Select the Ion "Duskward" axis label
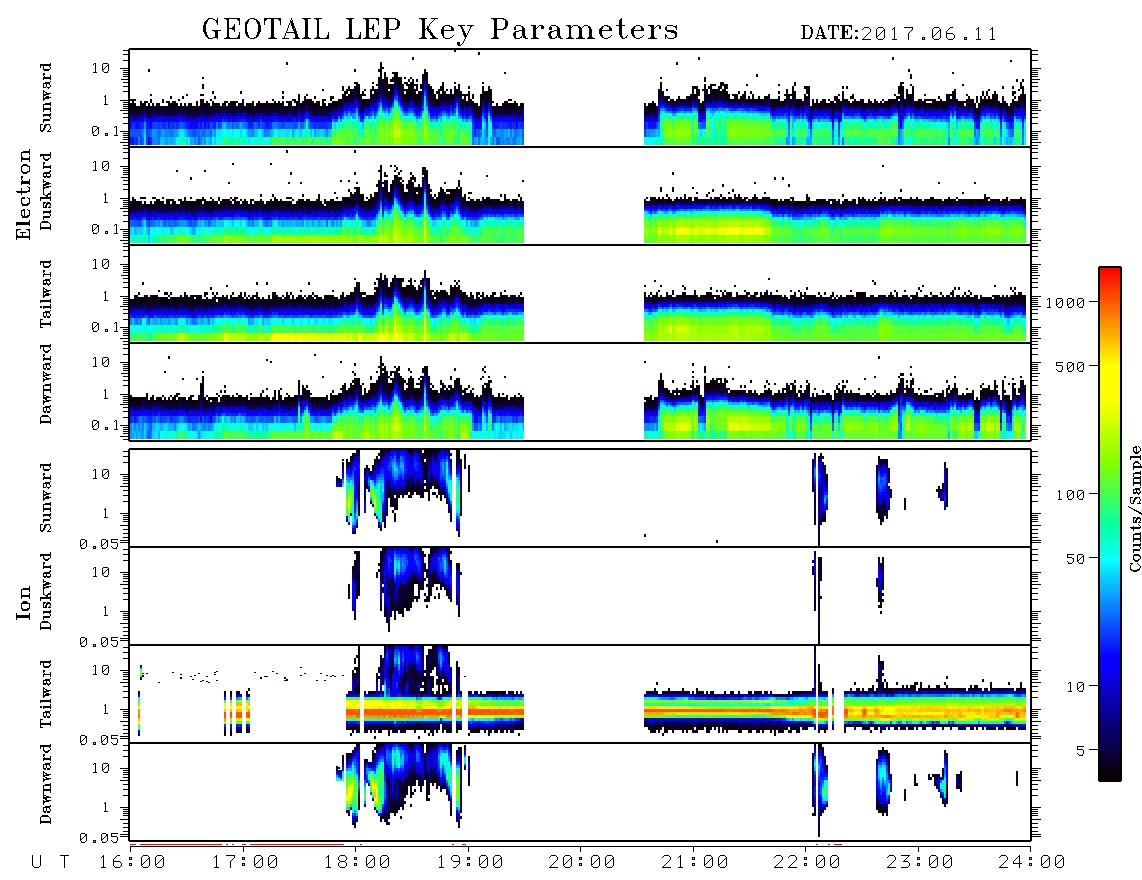The image size is (1142, 880). (x=46, y=592)
